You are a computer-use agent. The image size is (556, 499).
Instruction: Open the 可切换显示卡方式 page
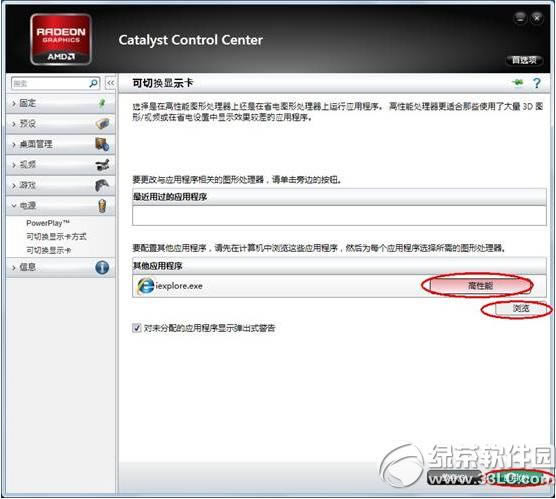tap(56, 237)
